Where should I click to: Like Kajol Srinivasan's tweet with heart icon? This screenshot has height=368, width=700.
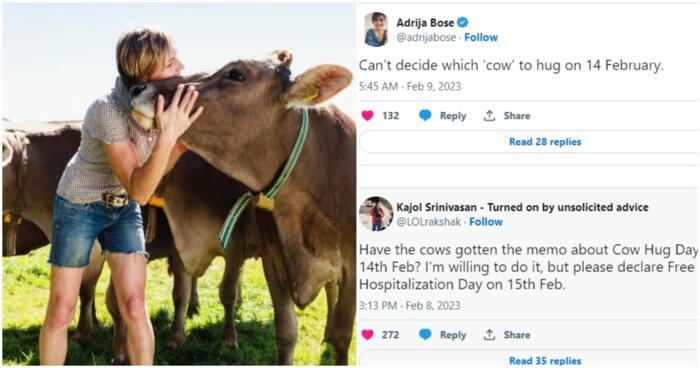pos(367,335)
